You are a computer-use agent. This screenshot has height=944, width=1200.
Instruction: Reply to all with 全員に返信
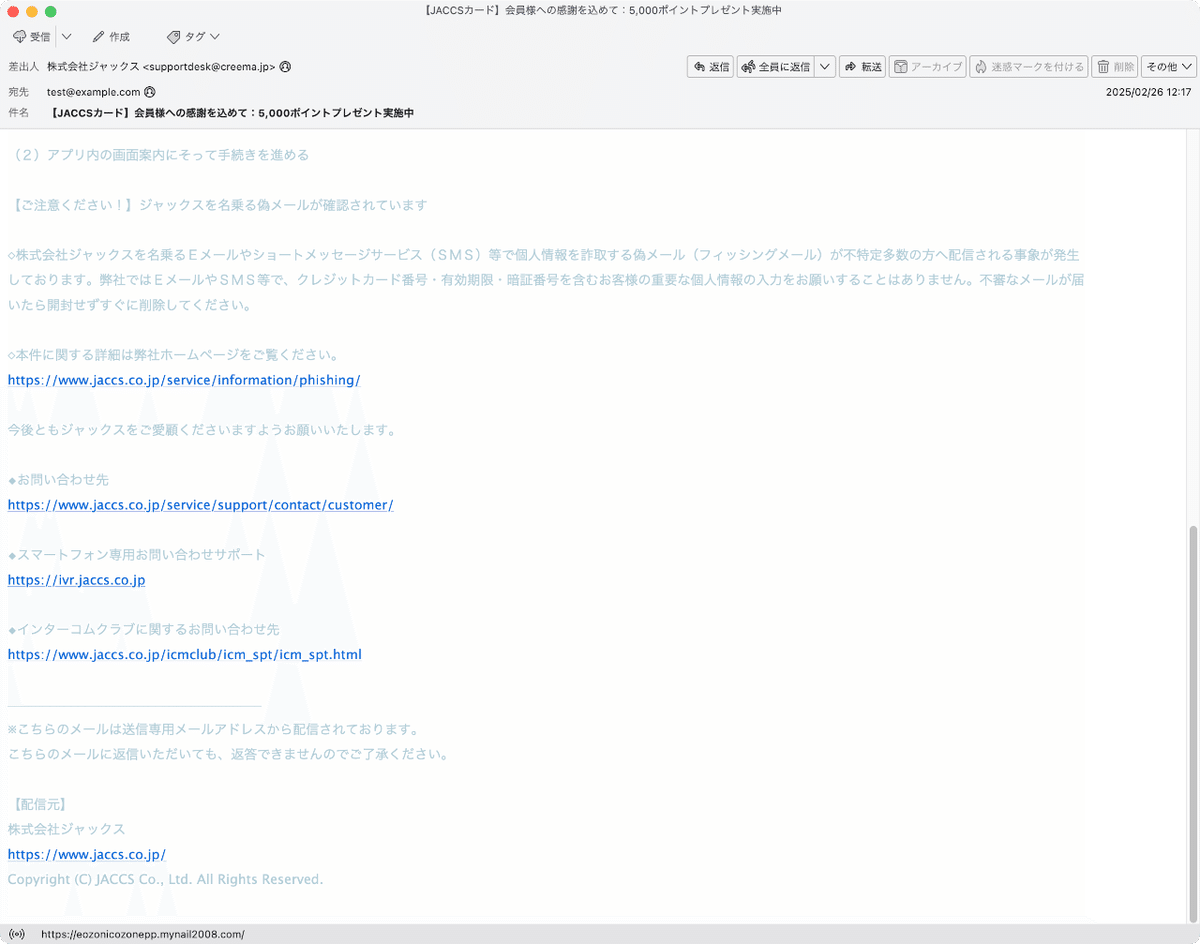click(x=776, y=67)
